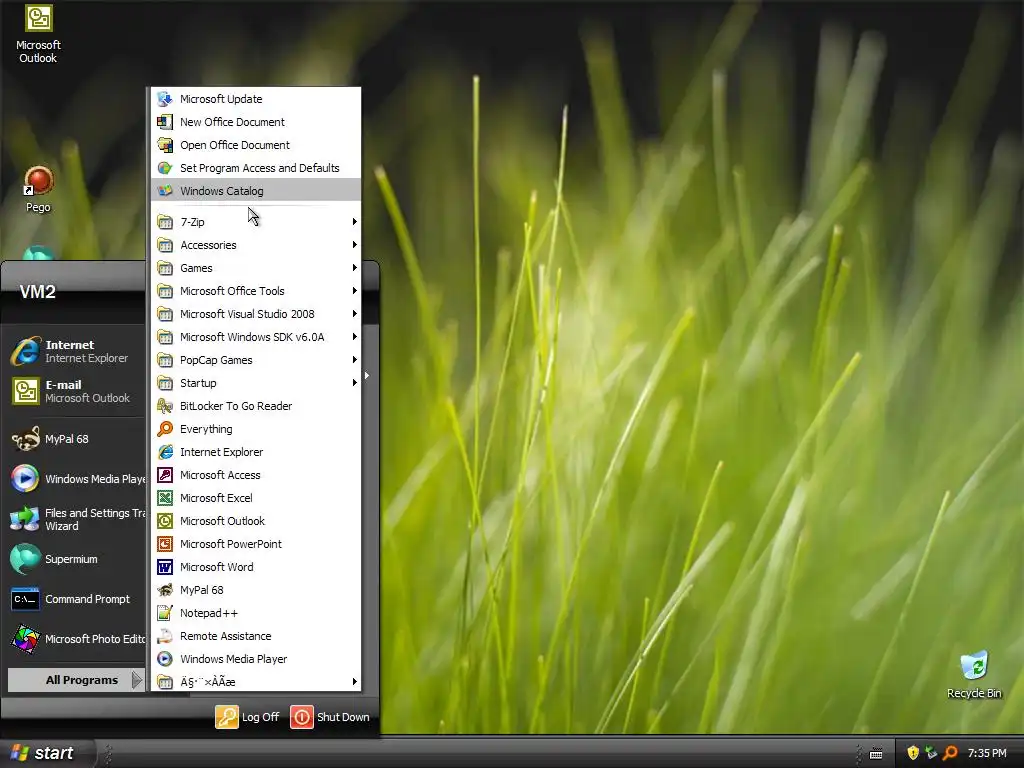The image size is (1024, 768).
Task: Click the Shut Down button
Action: tap(330, 717)
